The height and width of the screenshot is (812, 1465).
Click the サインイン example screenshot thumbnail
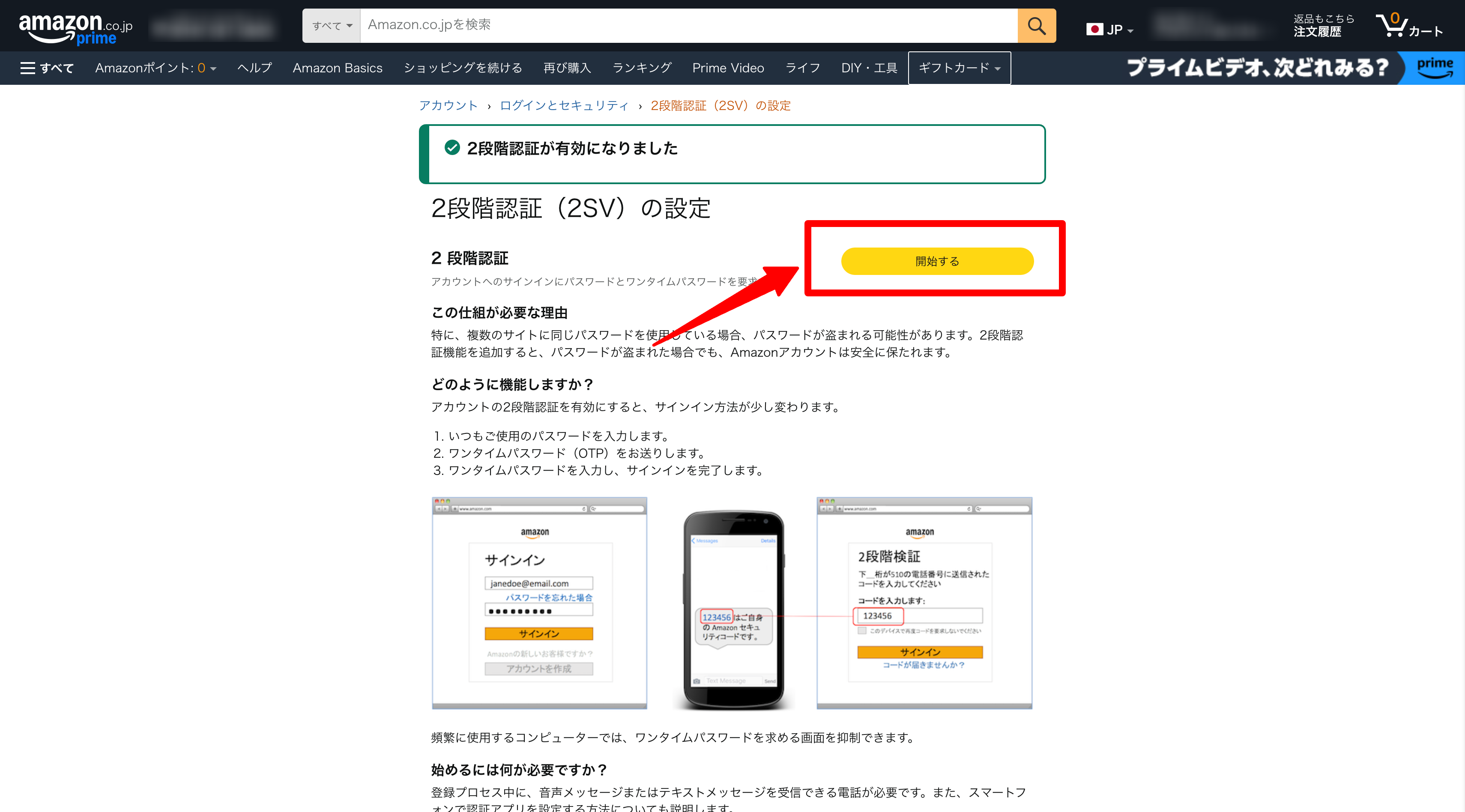coord(539,603)
